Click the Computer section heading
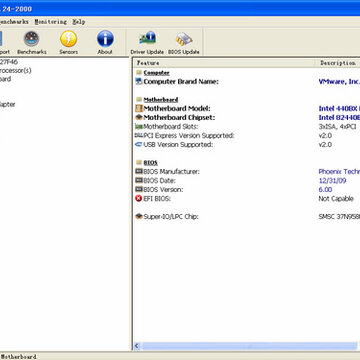This screenshot has height=360, width=360. click(x=156, y=73)
